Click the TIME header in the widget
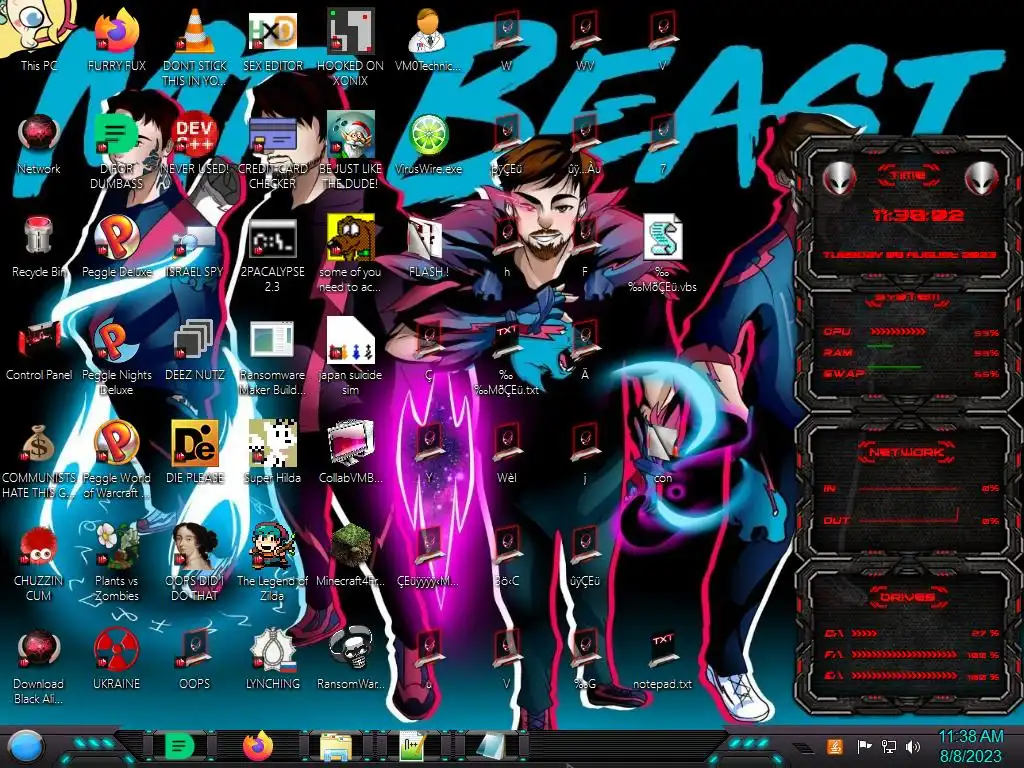Screen dimensions: 1024x768 coord(908,175)
